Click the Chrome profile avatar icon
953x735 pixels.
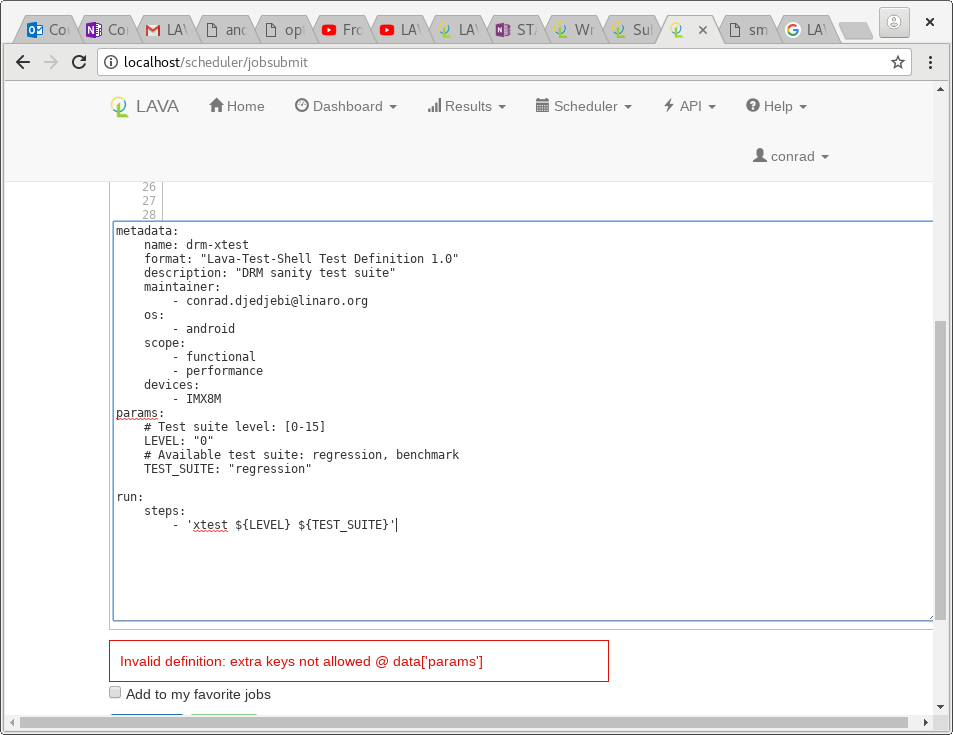point(893,20)
